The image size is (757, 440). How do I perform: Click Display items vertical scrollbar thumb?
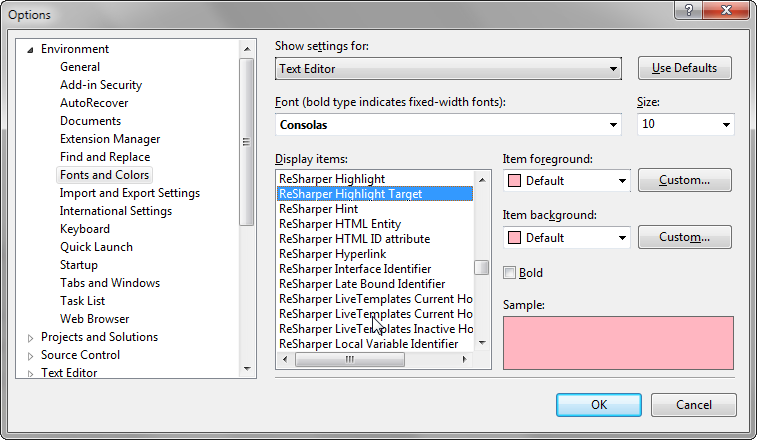point(481,267)
